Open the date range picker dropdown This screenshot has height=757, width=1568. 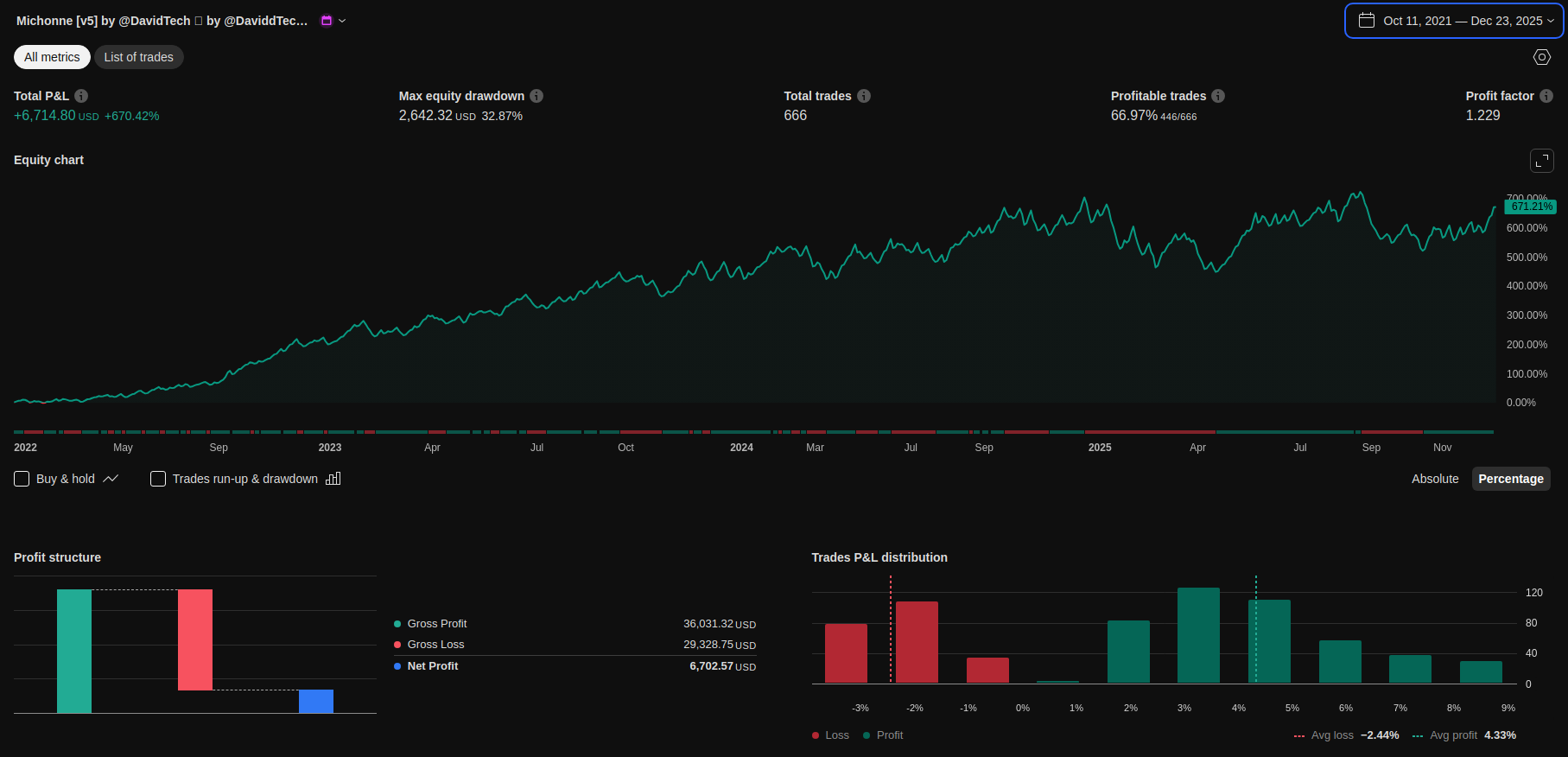pos(1551,21)
